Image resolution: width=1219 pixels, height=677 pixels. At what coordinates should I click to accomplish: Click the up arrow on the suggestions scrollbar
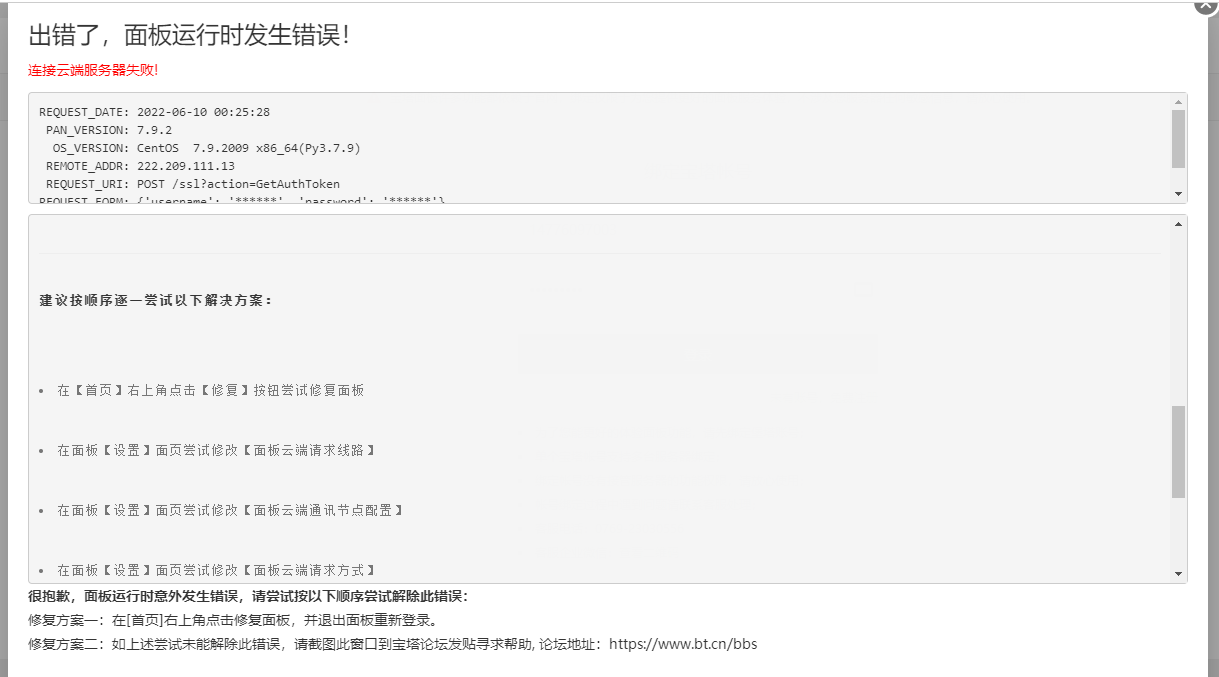(1178, 224)
